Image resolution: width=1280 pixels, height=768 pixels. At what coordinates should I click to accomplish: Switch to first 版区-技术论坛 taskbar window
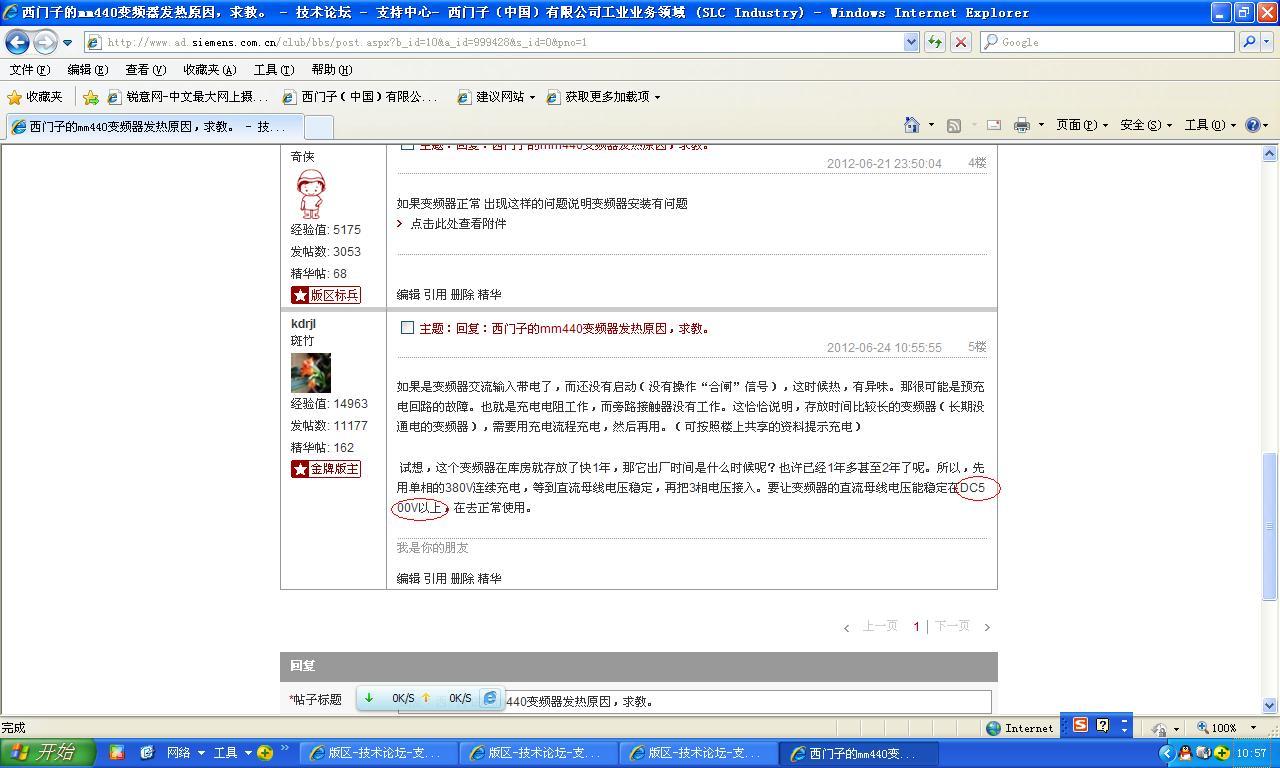point(380,753)
